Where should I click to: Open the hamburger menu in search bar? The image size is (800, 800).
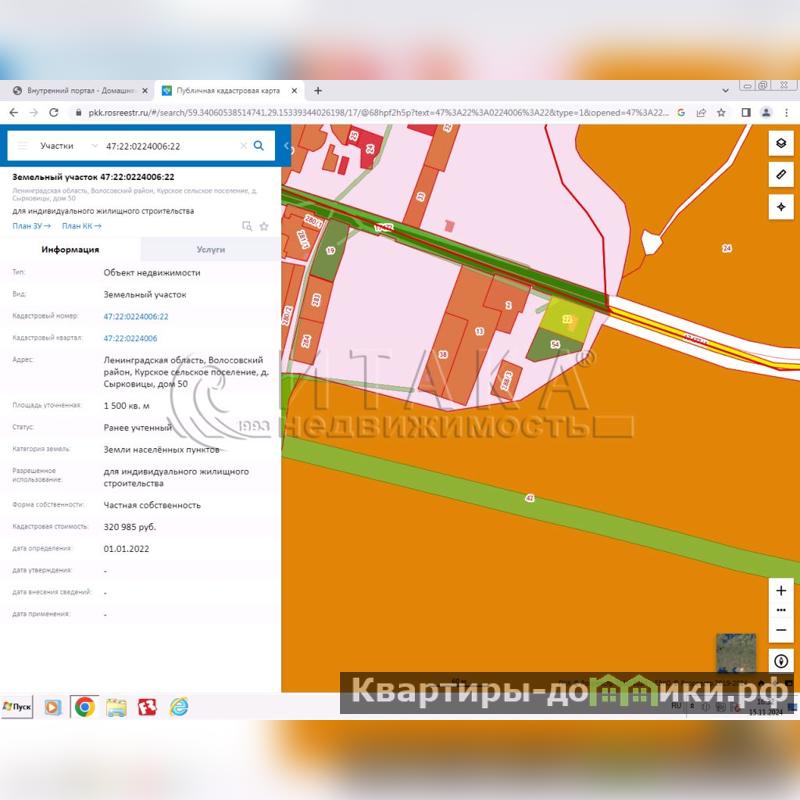[22, 146]
